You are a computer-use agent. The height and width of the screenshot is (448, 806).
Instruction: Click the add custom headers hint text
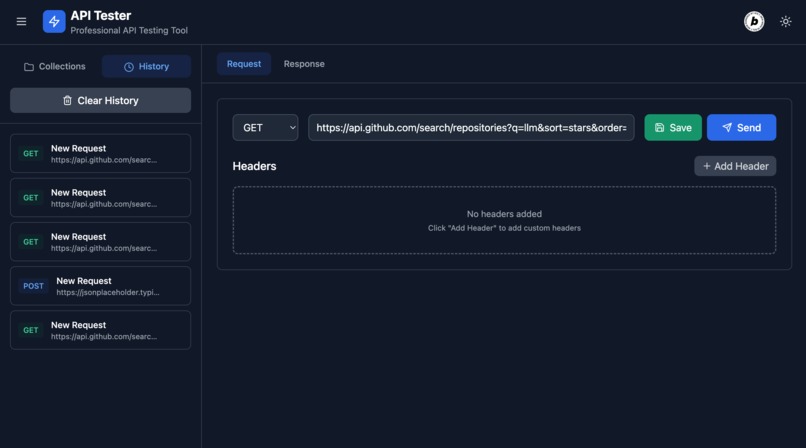[x=504, y=228]
